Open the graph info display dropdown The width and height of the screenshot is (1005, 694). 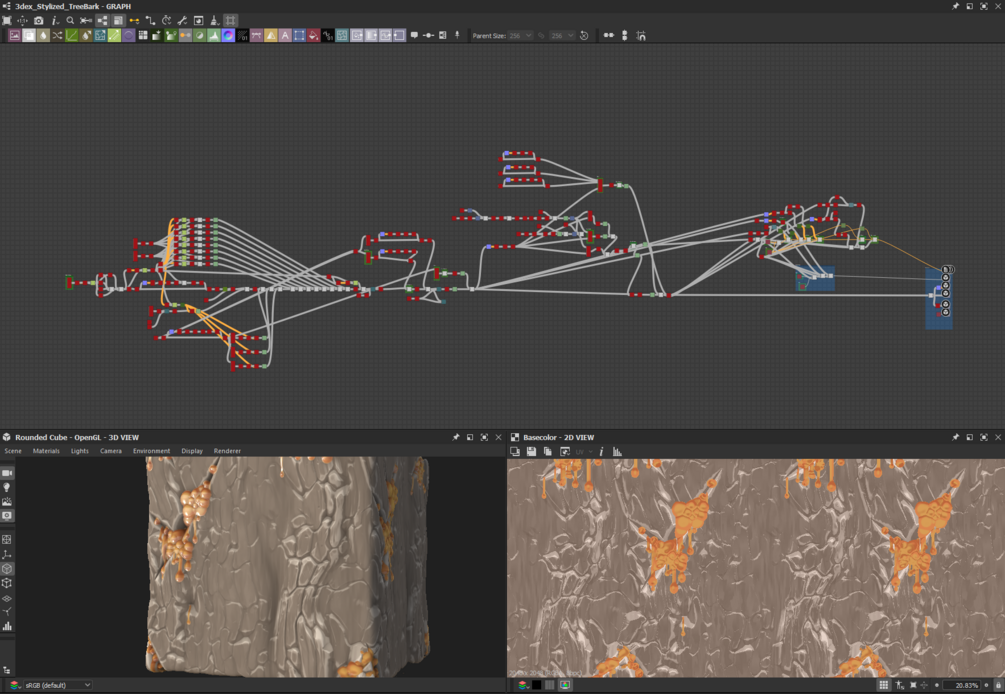click(55, 21)
